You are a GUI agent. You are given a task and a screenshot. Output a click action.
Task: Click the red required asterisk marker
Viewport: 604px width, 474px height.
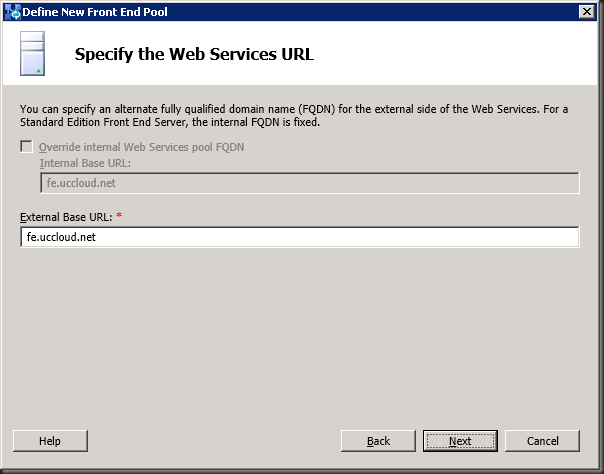(119, 215)
